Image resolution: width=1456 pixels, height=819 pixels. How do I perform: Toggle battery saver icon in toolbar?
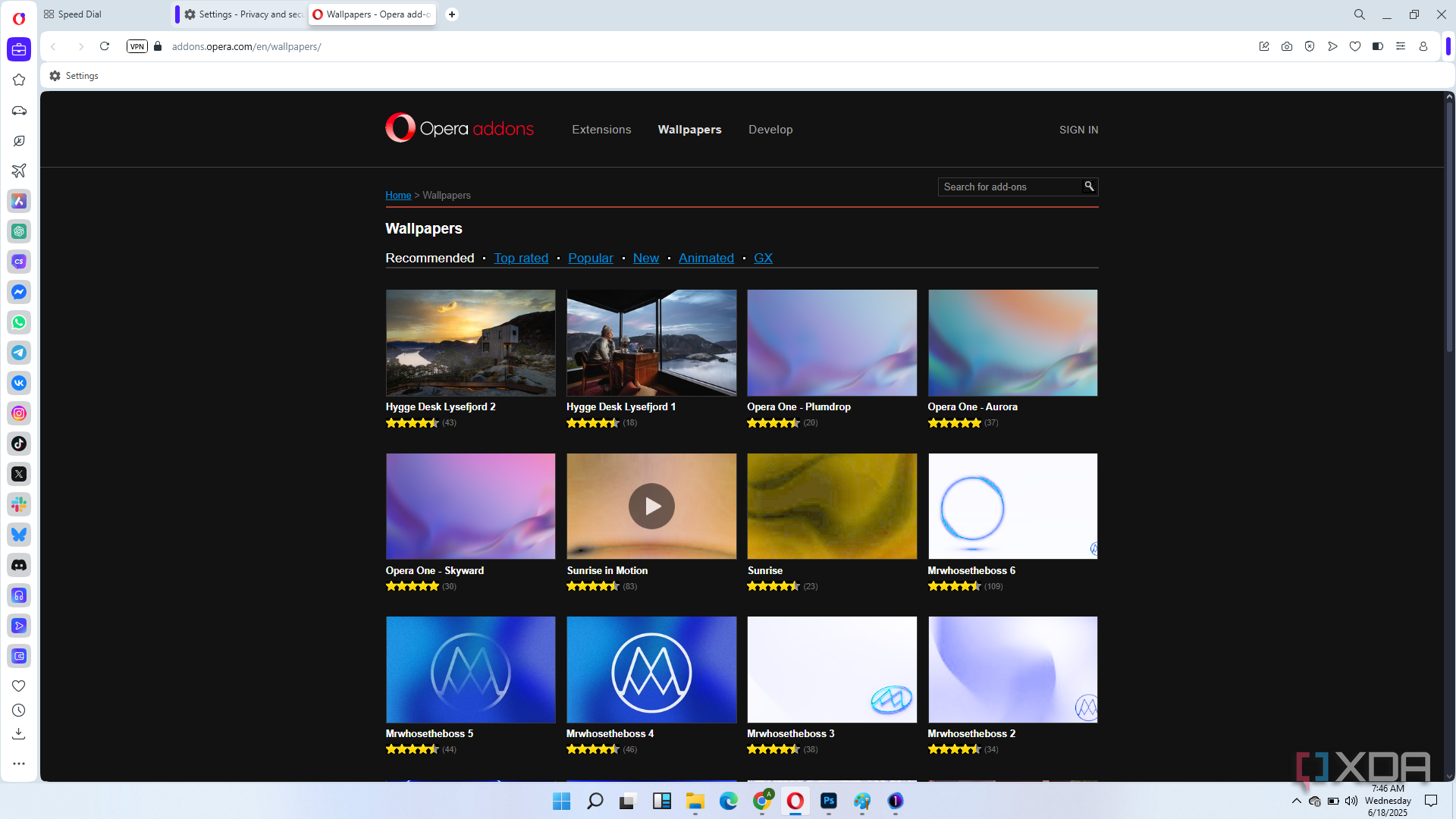1378,46
